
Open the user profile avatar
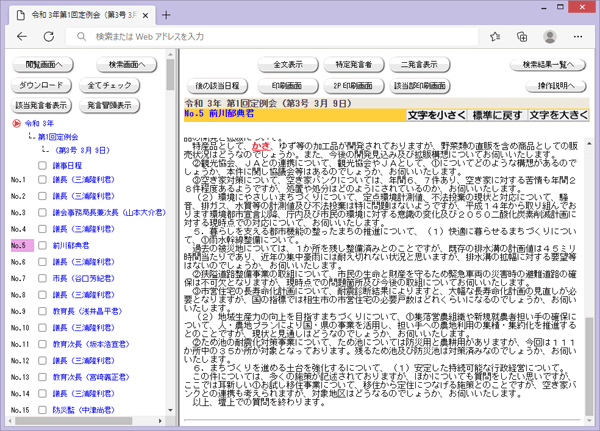[x=550, y=37]
